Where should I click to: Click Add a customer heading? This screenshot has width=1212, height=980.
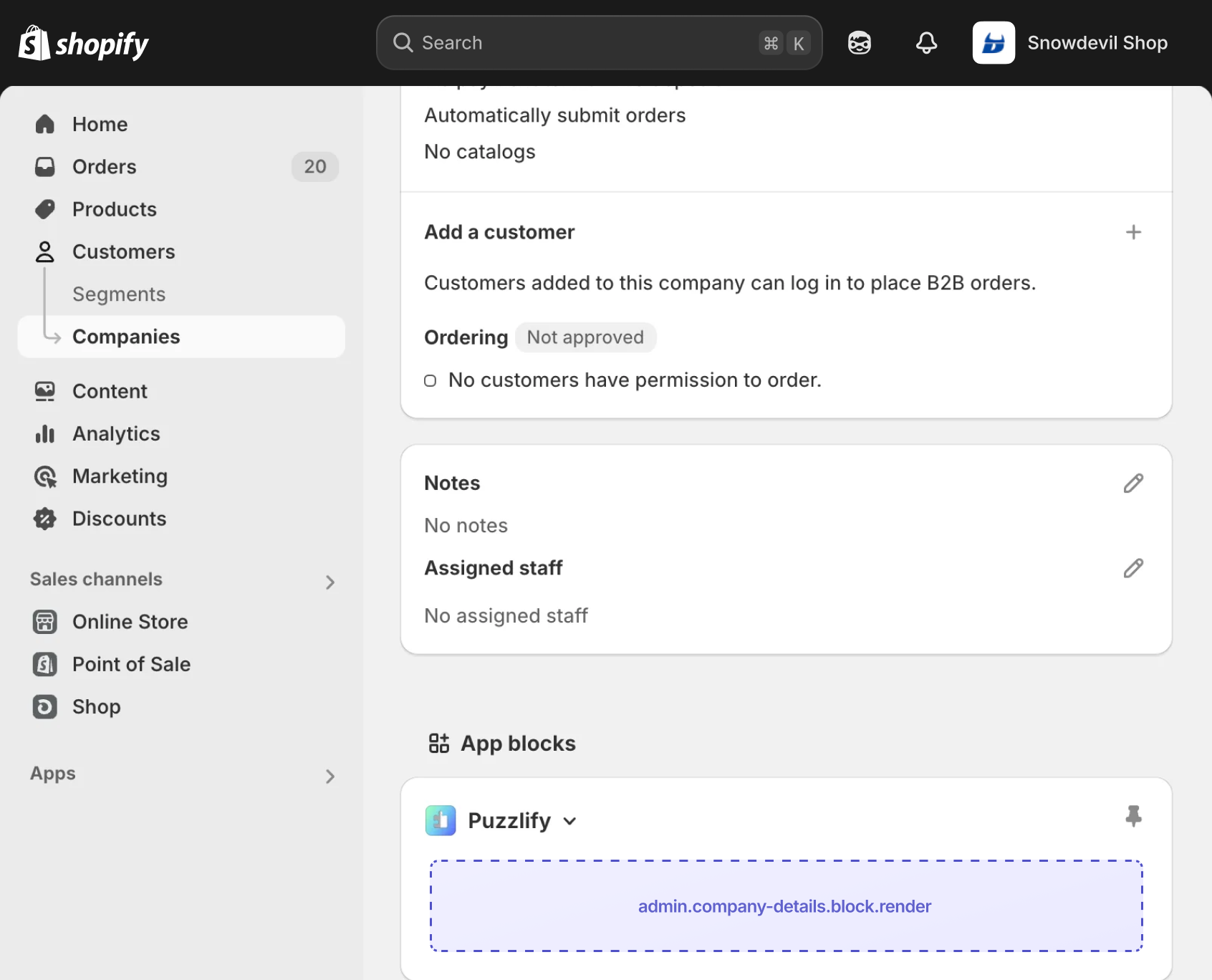[x=499, y=232]
